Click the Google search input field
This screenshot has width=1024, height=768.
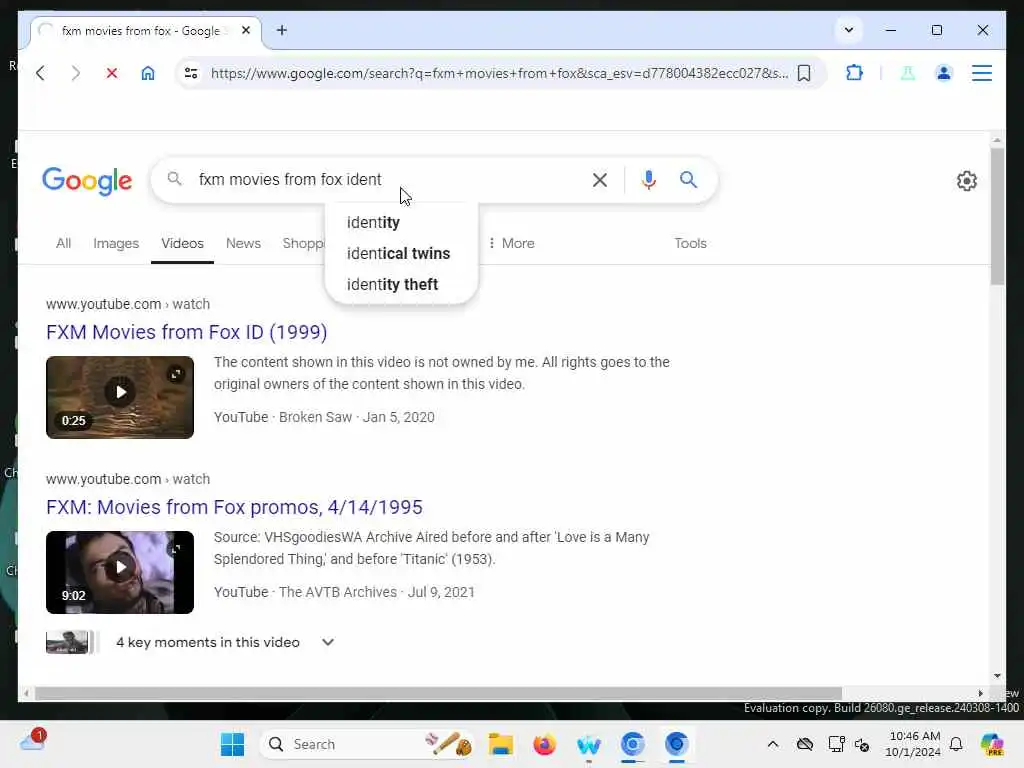(x=385, y=180)
